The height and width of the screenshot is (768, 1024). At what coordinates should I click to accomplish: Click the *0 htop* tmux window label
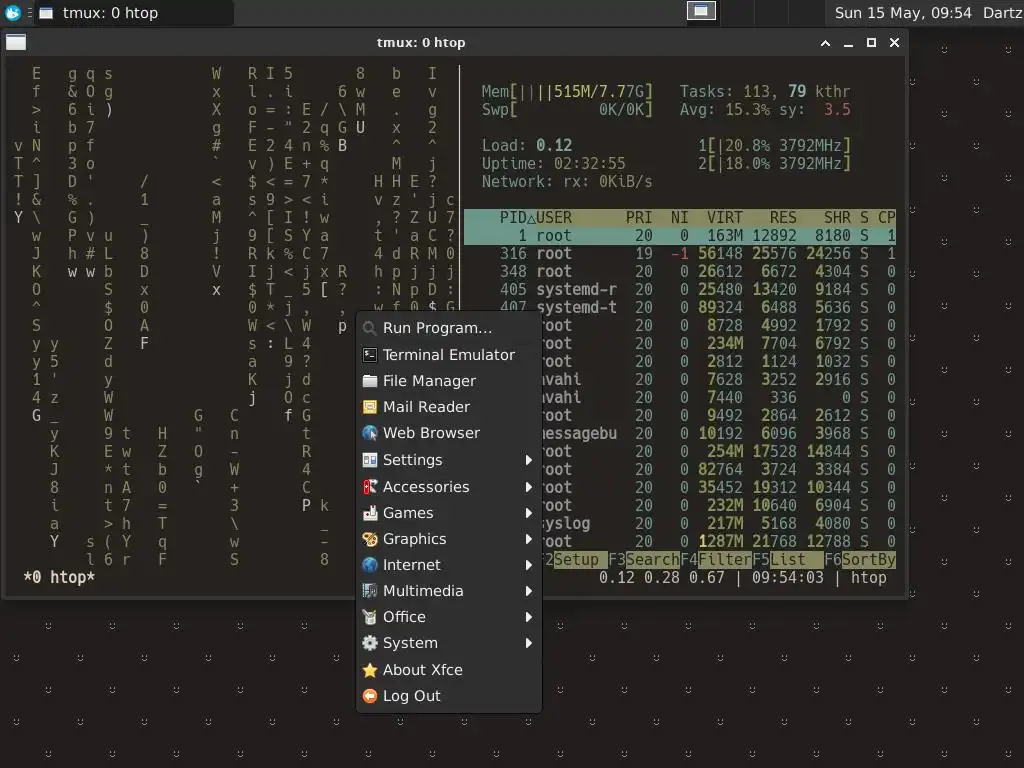(59, 577)
